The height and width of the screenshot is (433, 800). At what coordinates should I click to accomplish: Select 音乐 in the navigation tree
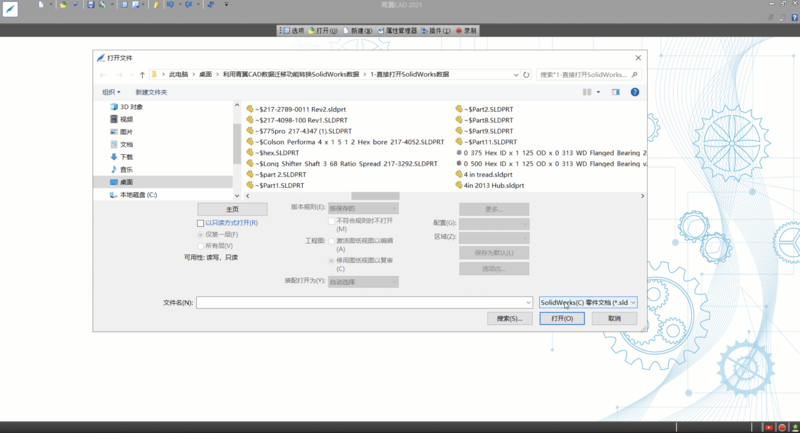click(x=121, y=169)
